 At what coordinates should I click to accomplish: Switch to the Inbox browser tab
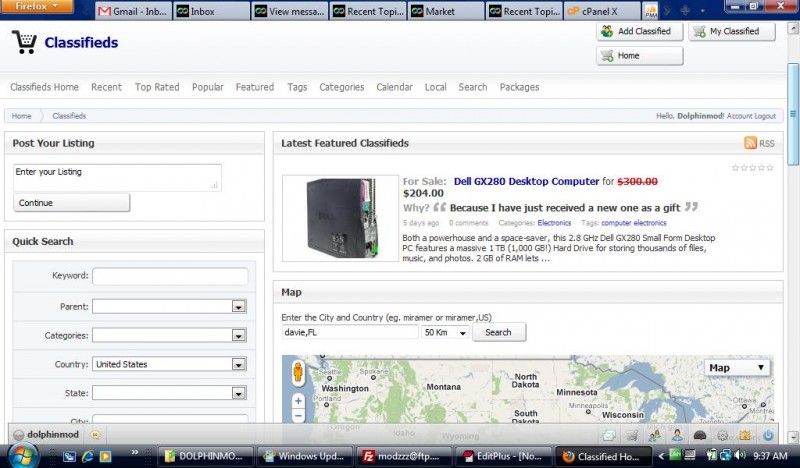[212, 11]
